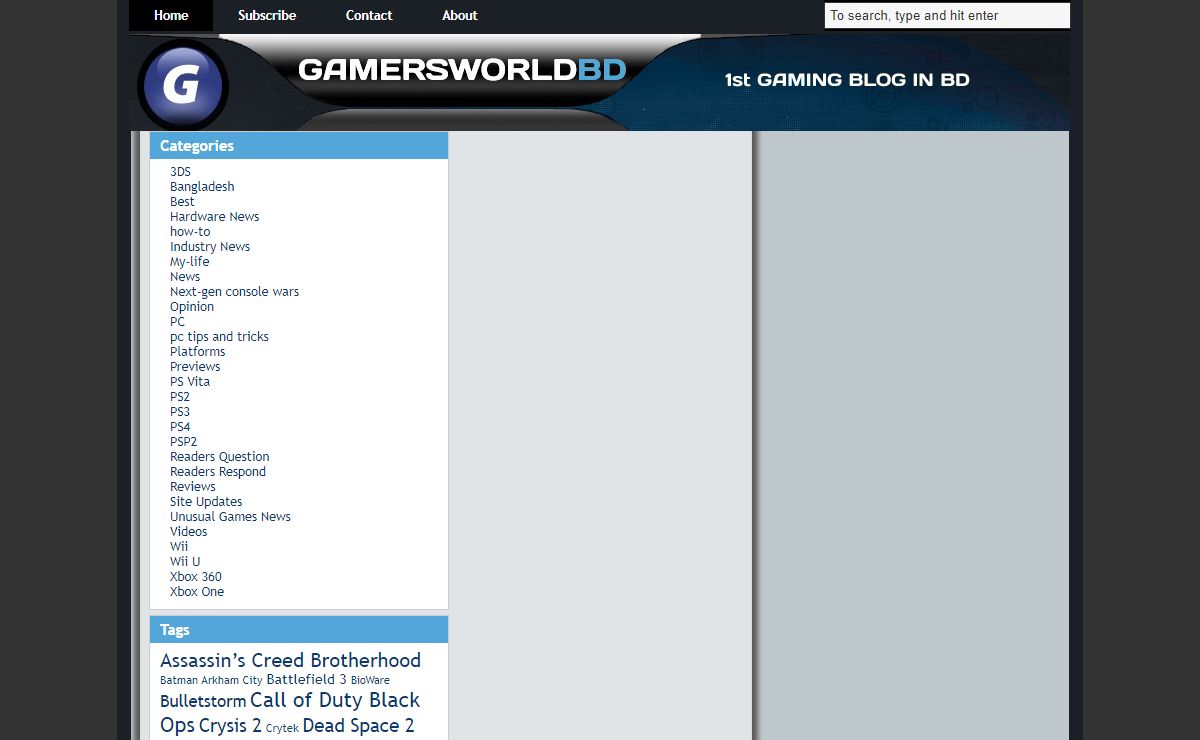Screen dimensions: 1200x740
Task: Select the Assassin's Creed Brotherhood tag
Action: point(290,660)
